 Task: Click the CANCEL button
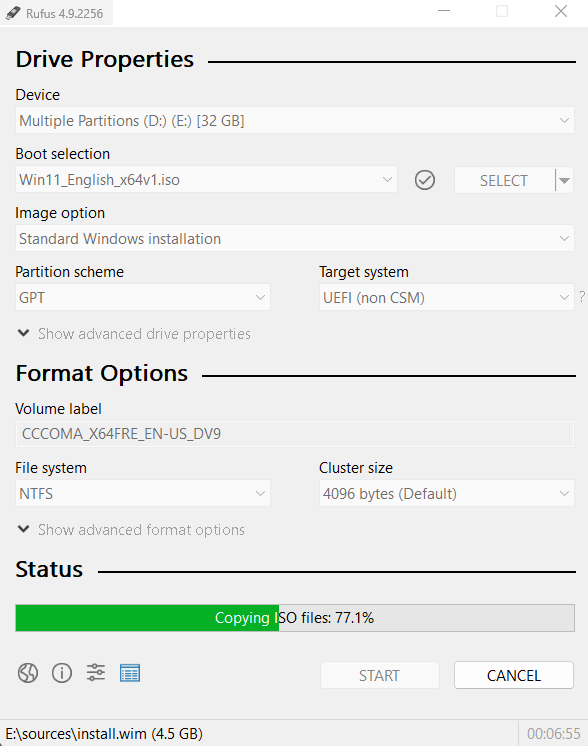[514, 675]
